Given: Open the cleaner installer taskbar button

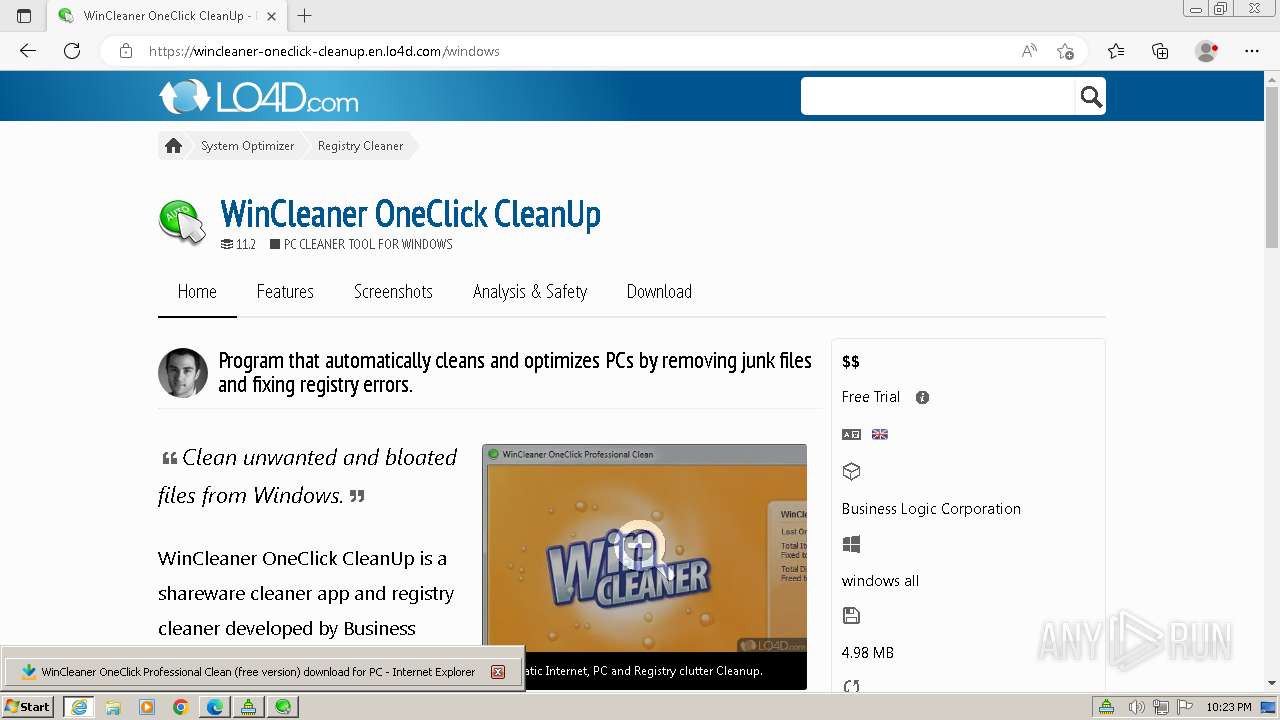Looking at the screenshot, I should 249,707.
